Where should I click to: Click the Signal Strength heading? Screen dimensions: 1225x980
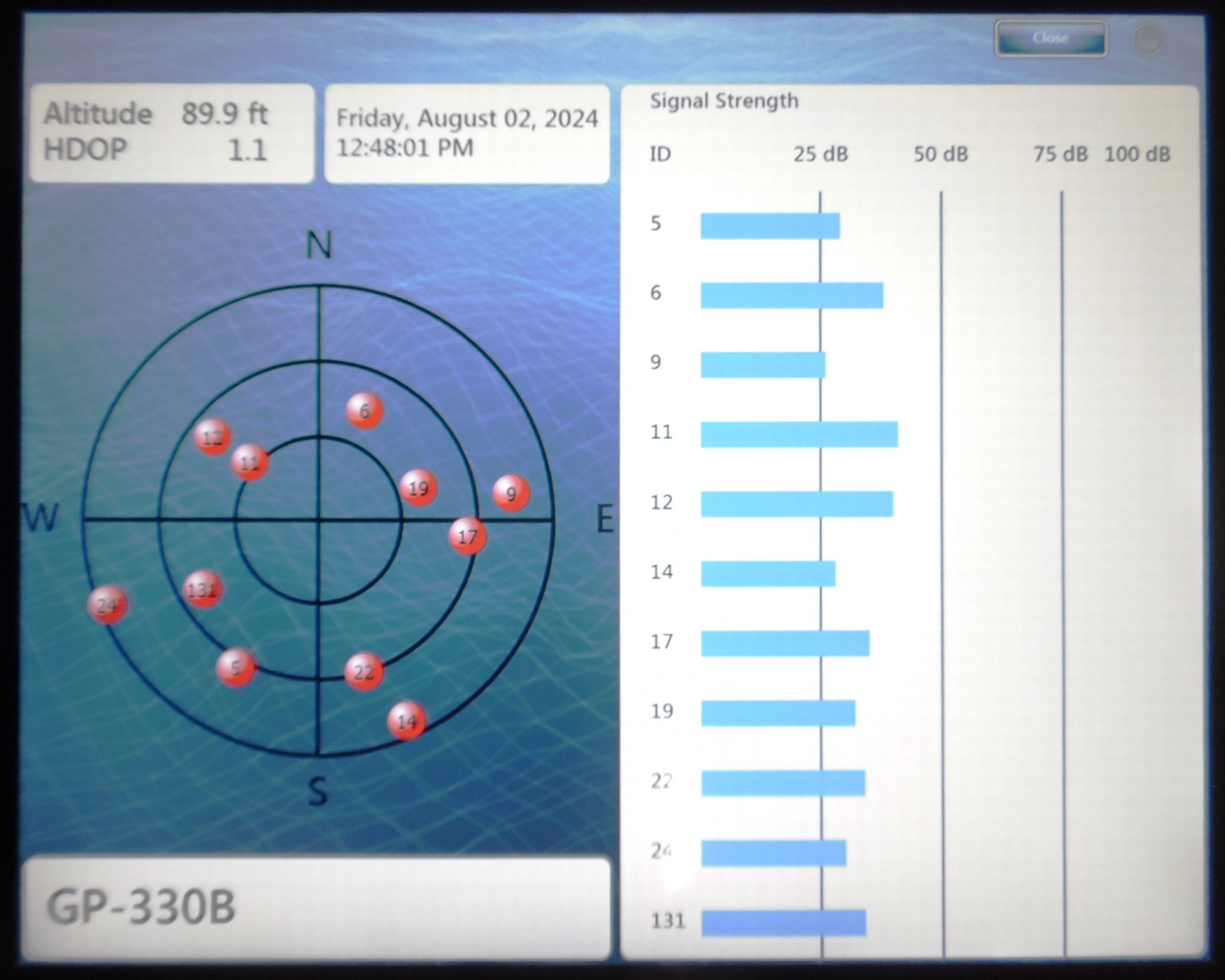click(x=724, y=101)
